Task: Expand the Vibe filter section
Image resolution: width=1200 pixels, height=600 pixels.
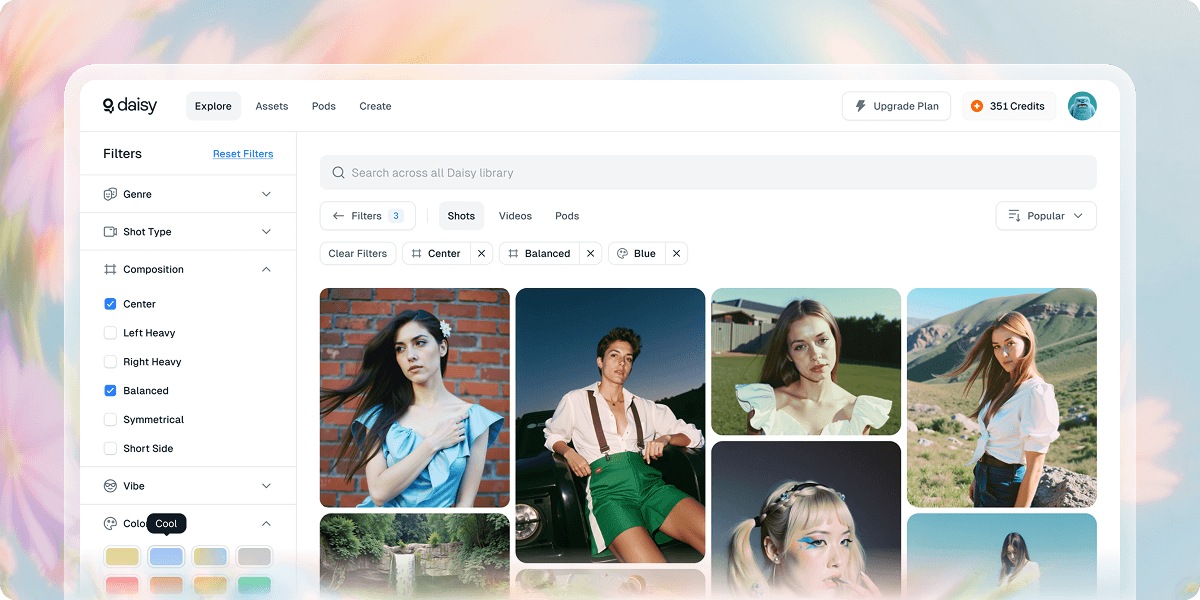Action: (x=266, y=486)
